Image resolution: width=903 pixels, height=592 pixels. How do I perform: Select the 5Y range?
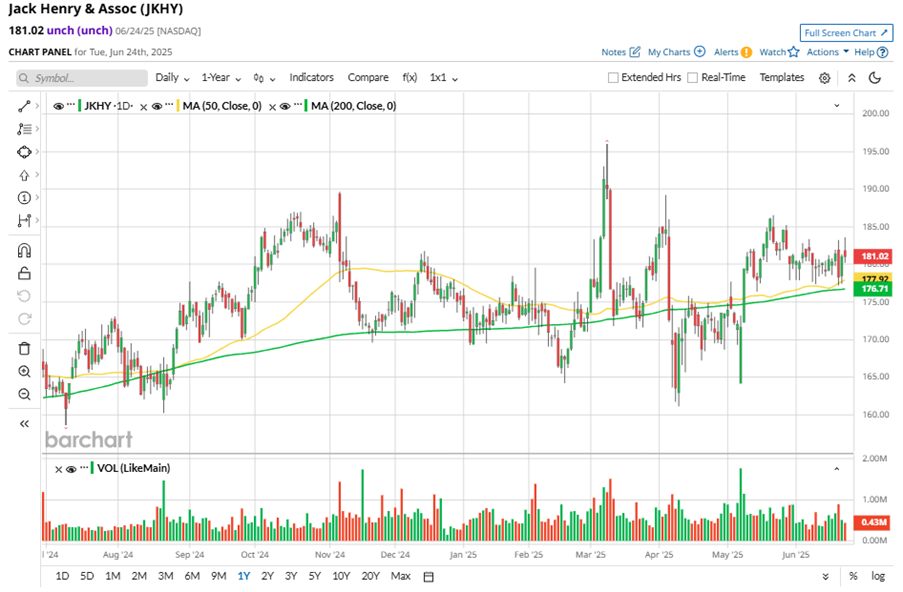pos(314,576)
